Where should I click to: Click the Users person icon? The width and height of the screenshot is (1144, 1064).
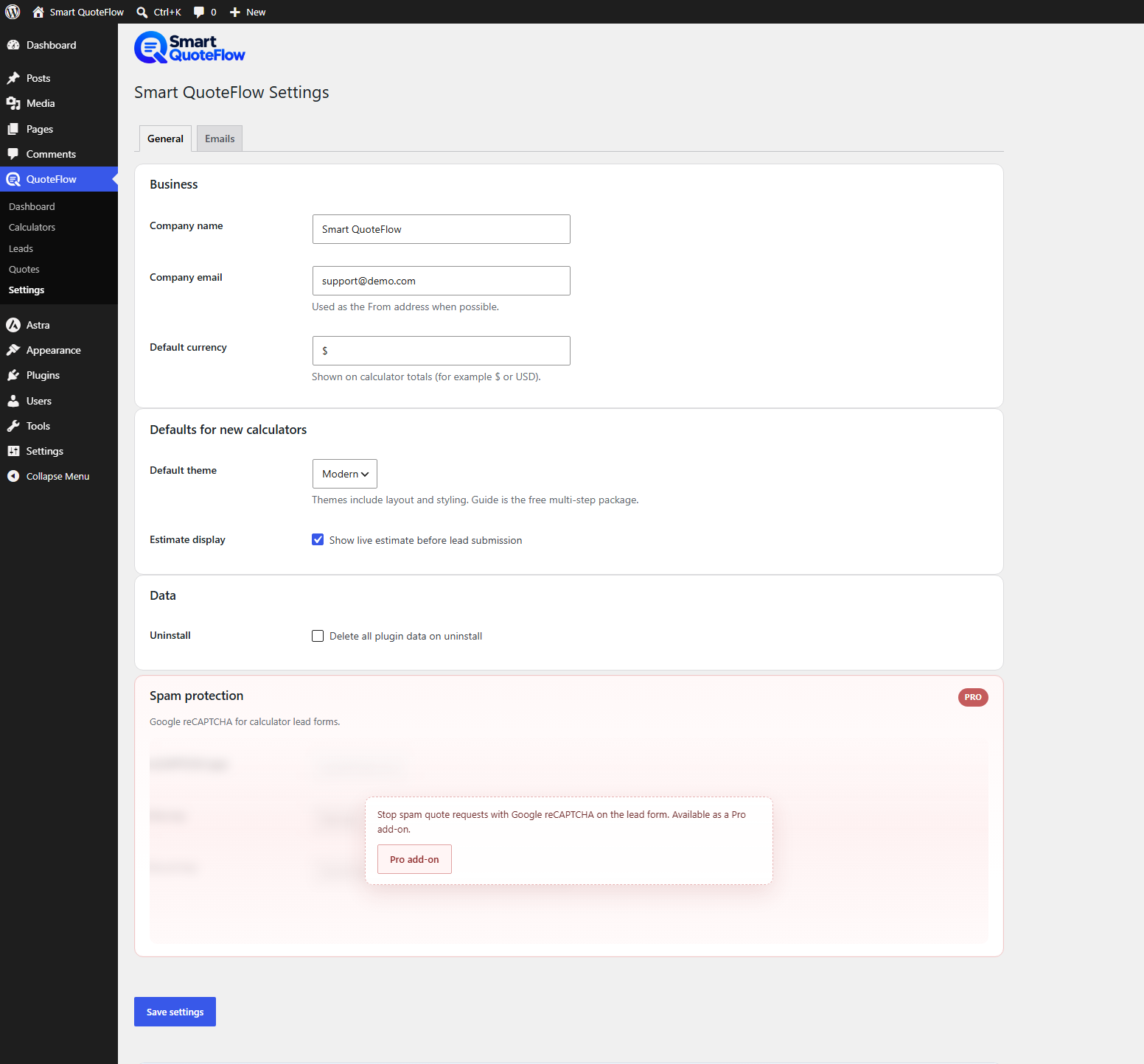click(13, 401)
